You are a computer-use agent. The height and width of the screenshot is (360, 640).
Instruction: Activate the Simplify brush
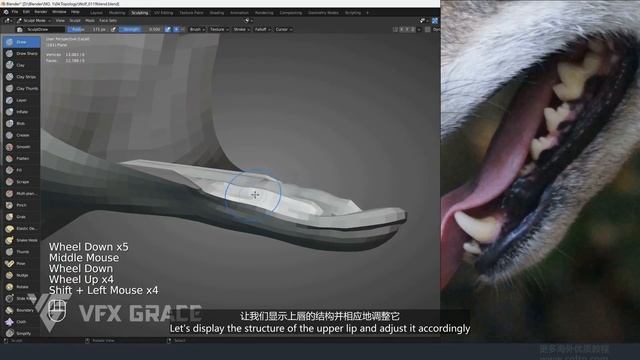tap(21, 333)
